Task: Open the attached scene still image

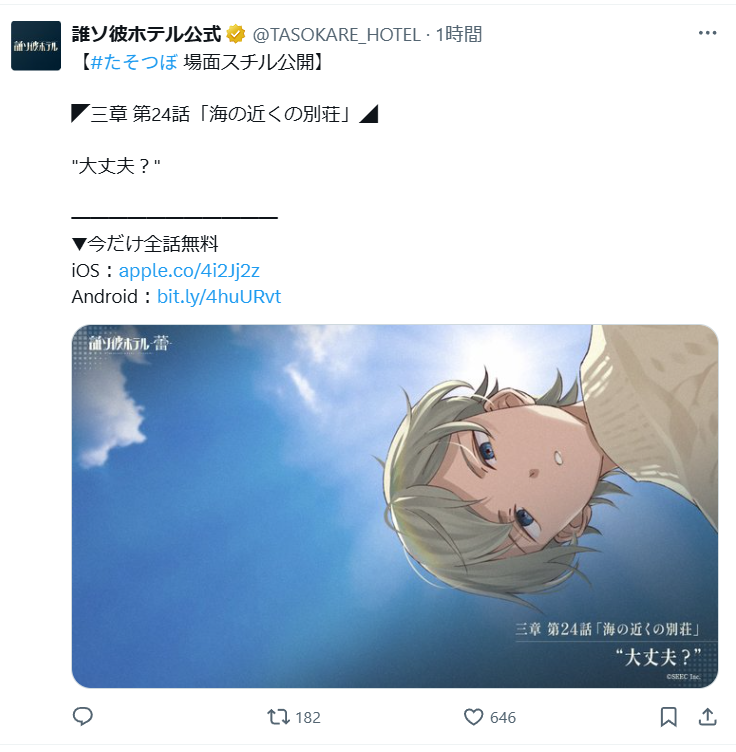Action: (x=395, y=506)
